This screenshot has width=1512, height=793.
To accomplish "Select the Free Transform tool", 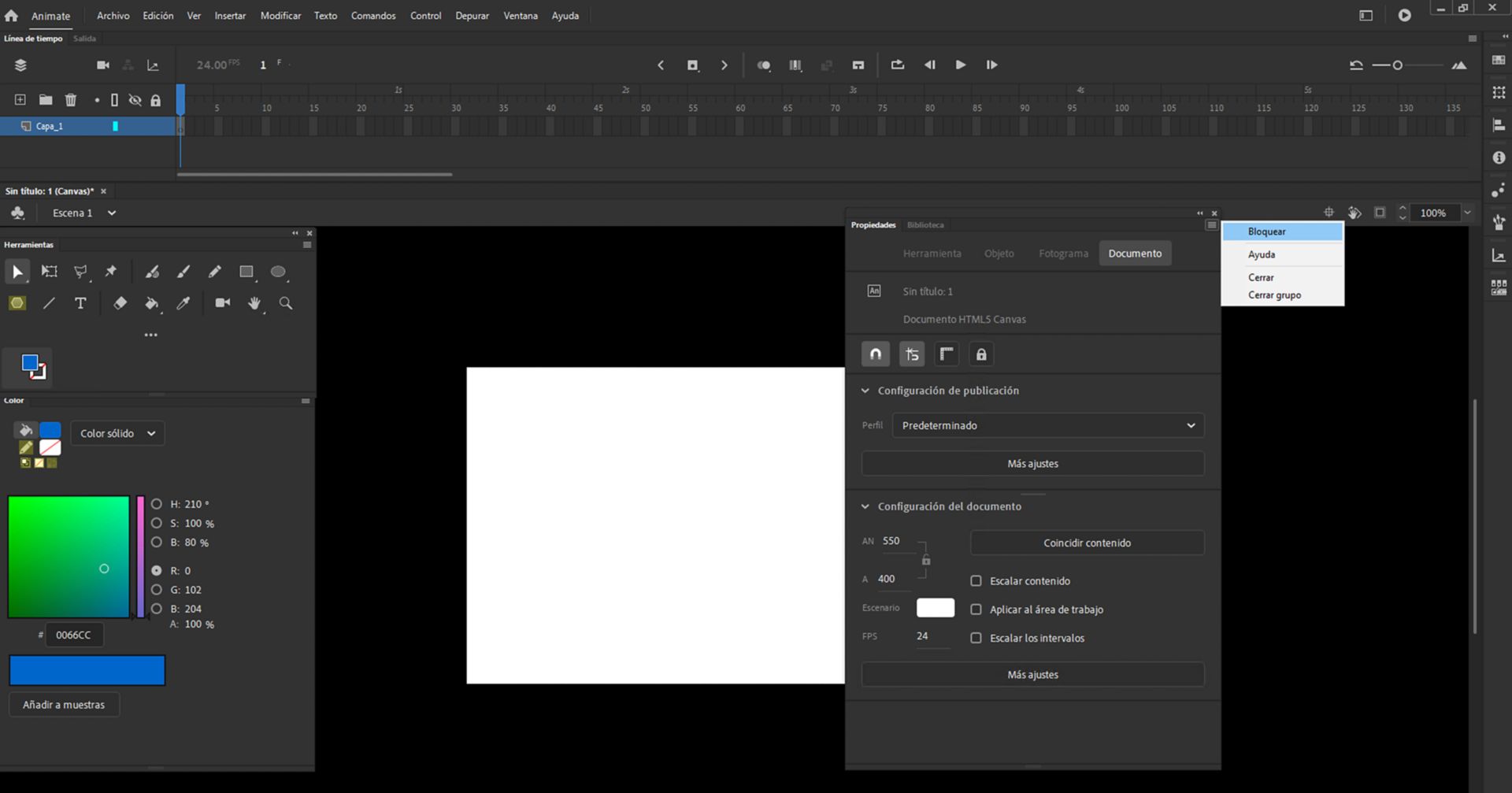I will (x=49, y=272).
